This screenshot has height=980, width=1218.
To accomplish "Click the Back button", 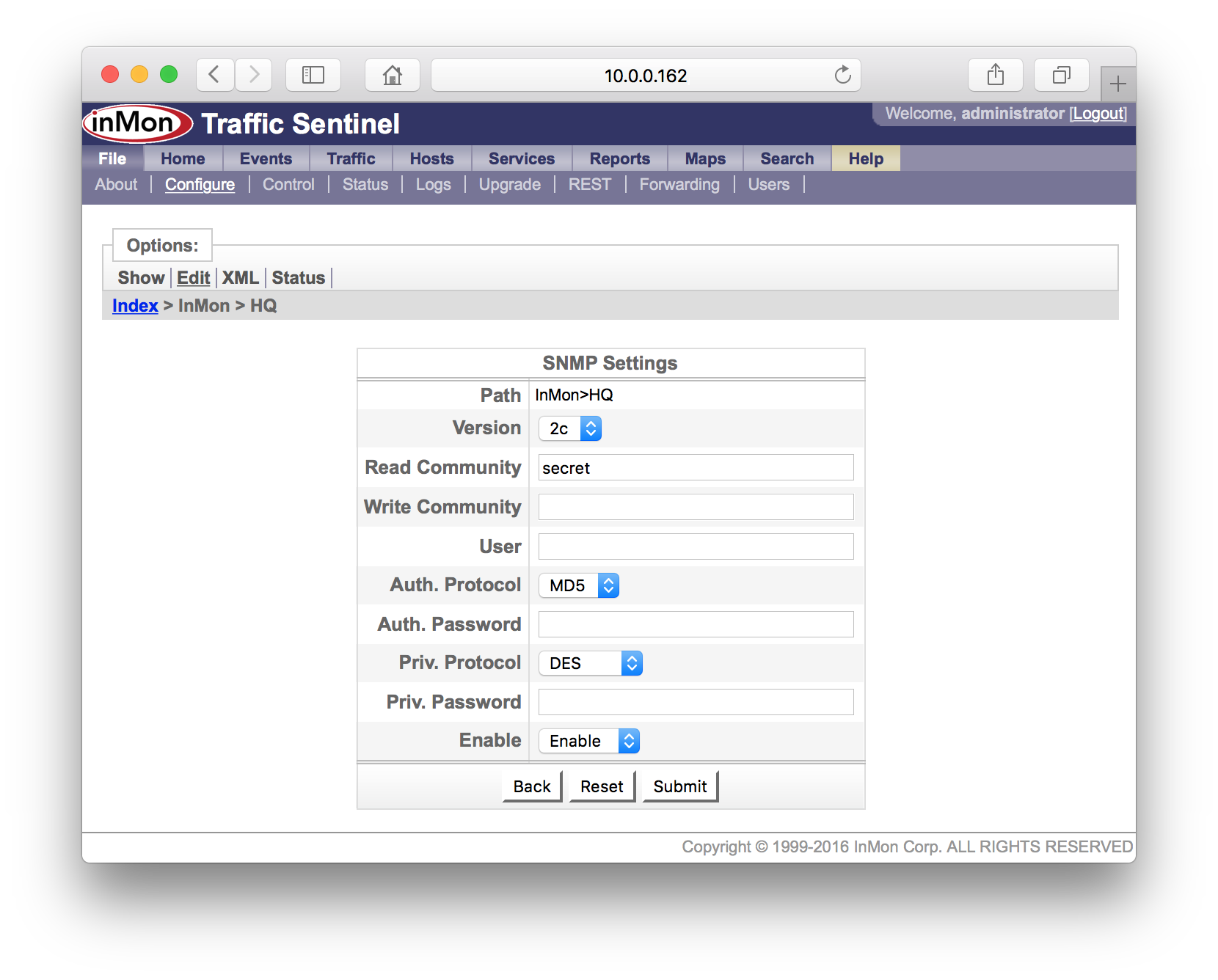I will tap(532, 786).
